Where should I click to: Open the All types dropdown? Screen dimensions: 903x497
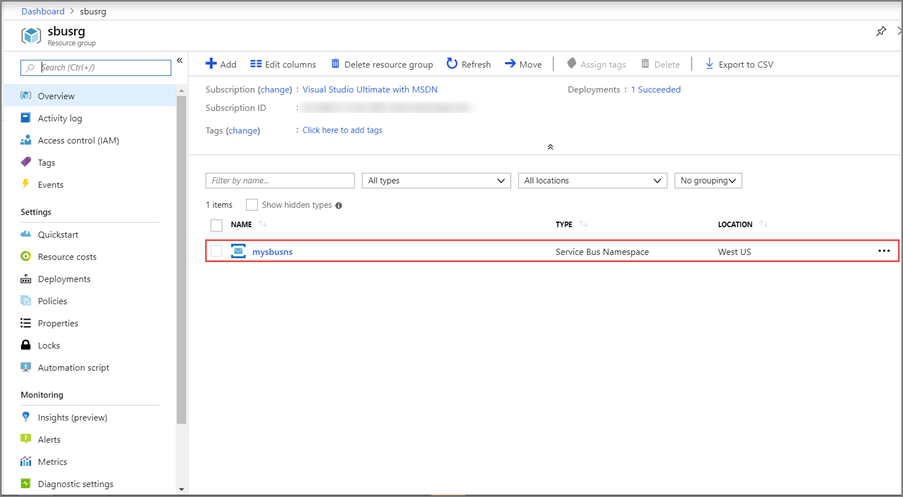[436, 181]
